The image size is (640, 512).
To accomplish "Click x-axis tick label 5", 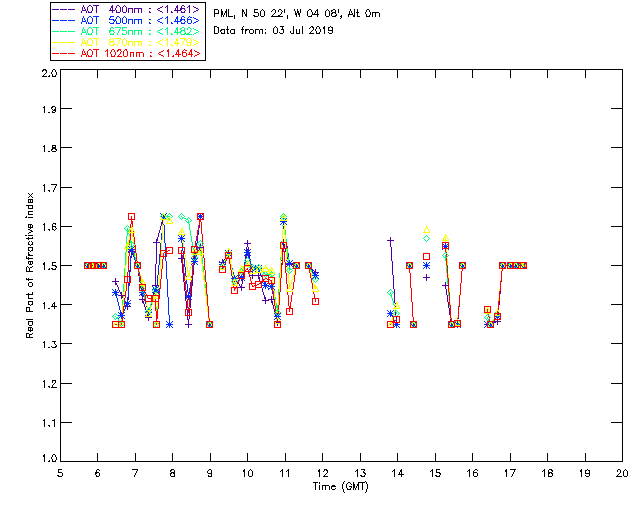I will 60,473.
